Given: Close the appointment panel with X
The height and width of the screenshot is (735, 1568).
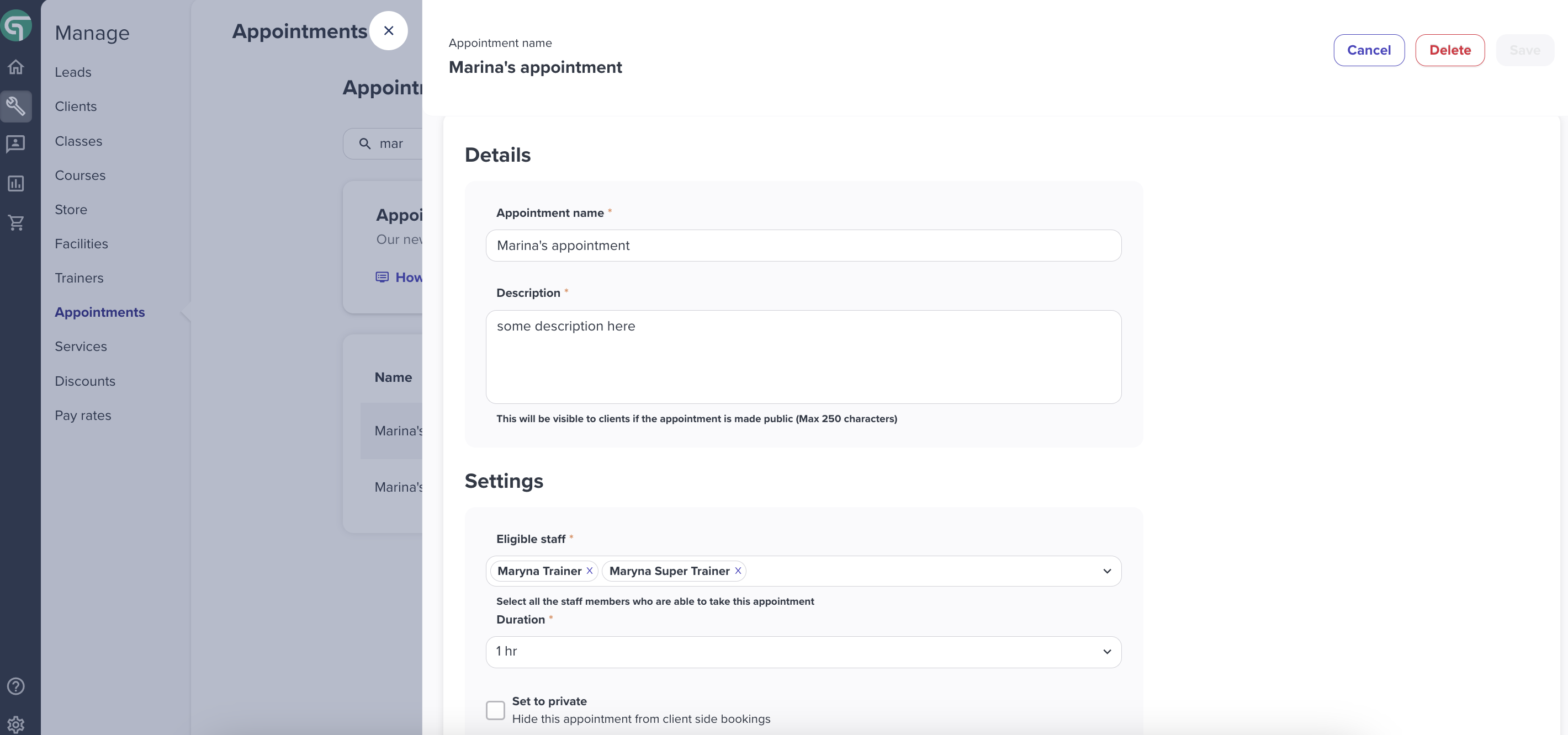Looking at the screenshot, I should pyautogui.click(x=388, y=30).
